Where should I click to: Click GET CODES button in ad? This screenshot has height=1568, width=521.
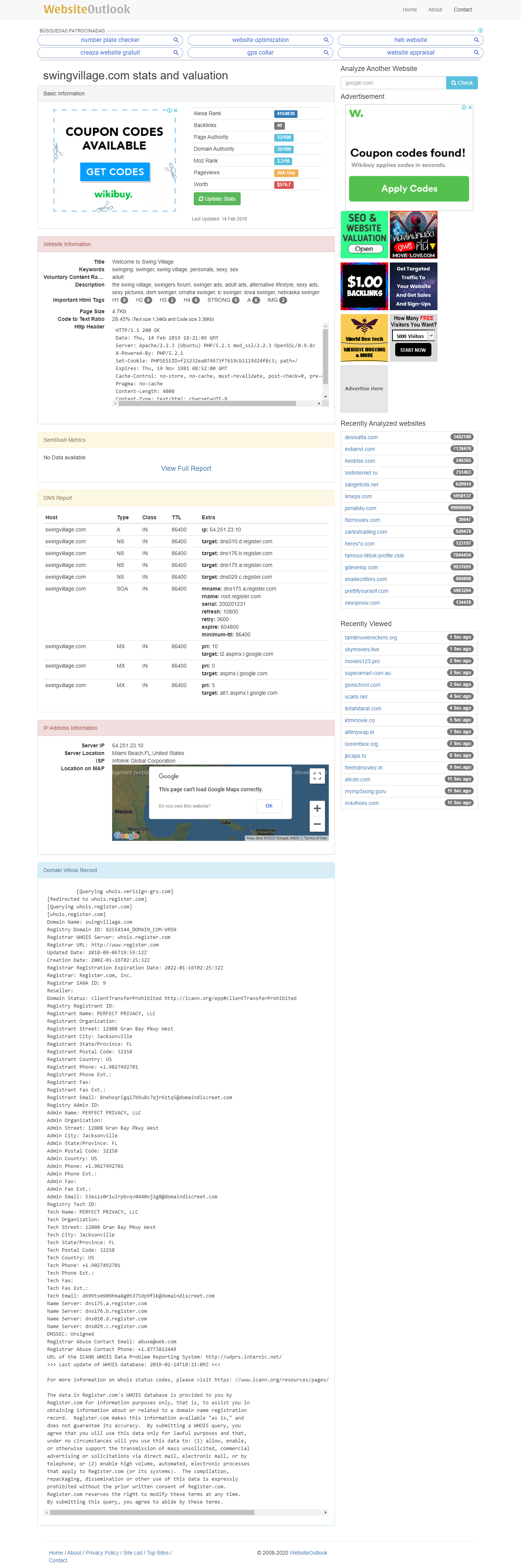coord(115,172)
